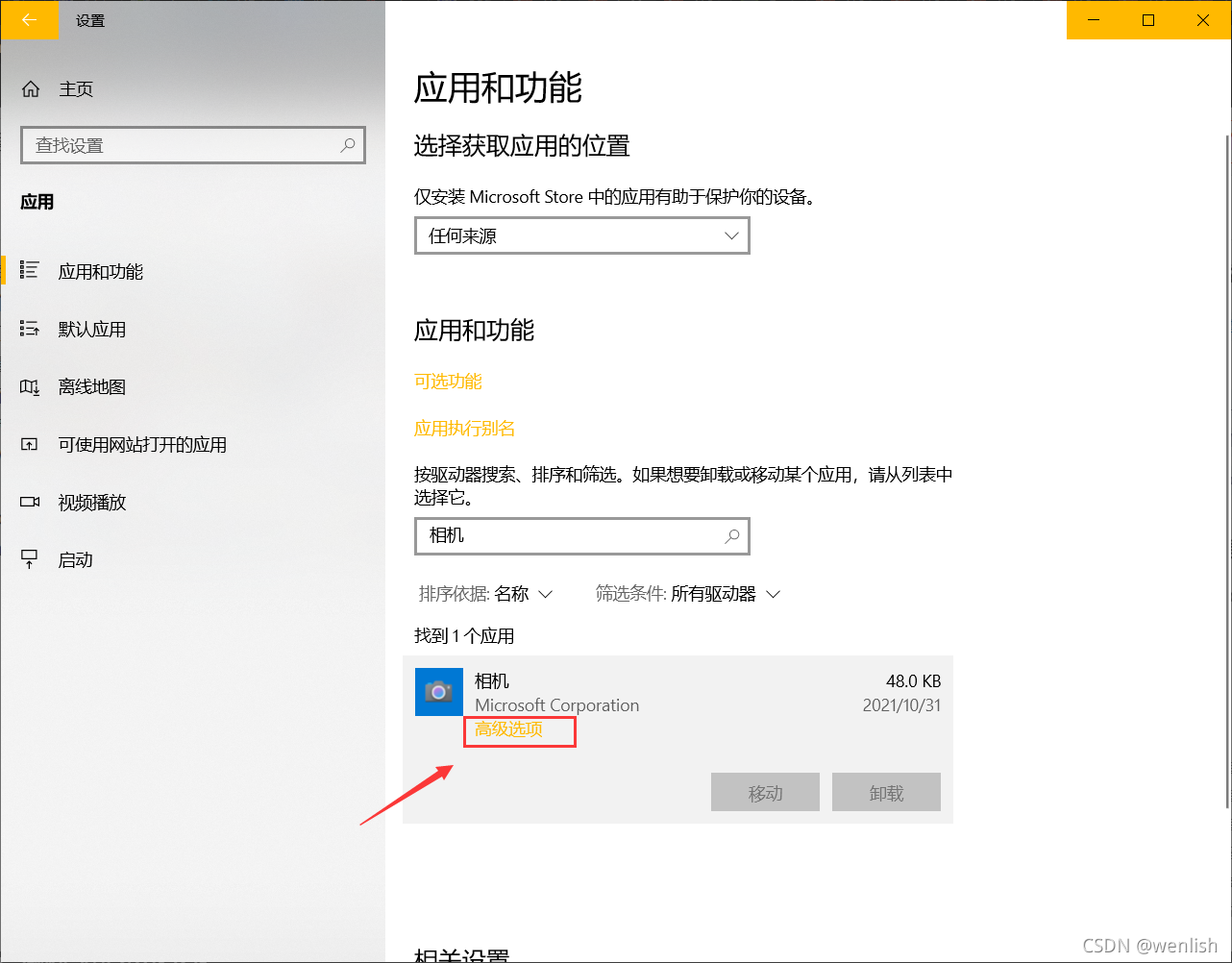Image resolution: width=1232 pixels, height=963 pixels.
Task: Select the 相机 app name
Action: point(492,681)
